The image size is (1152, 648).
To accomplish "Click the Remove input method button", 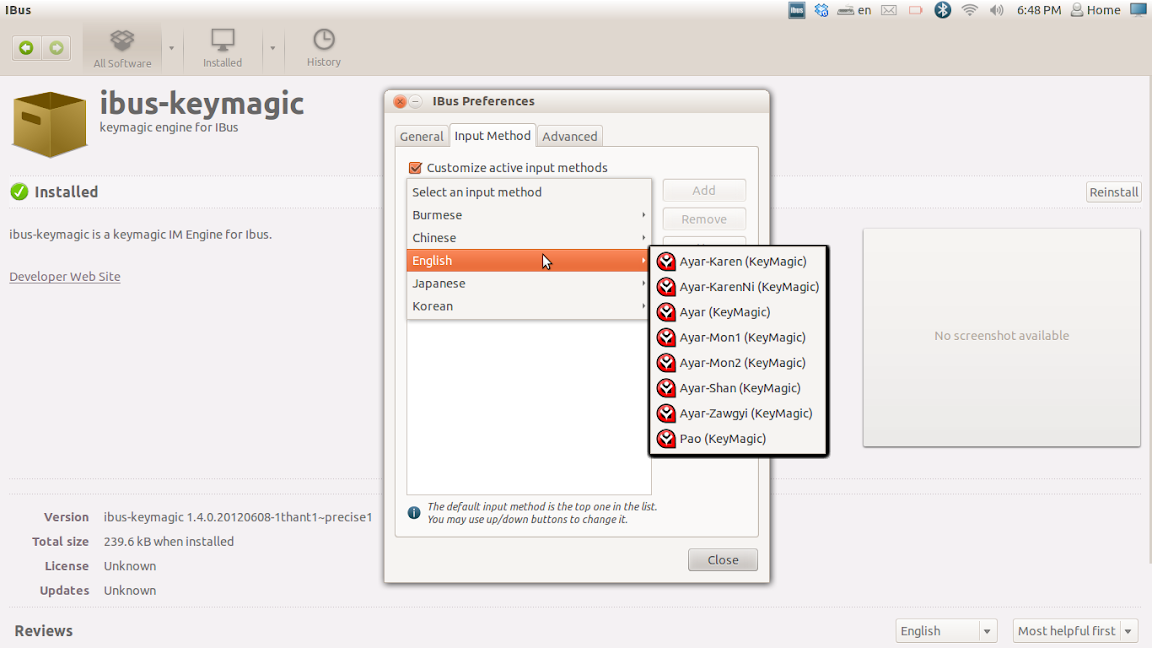I will click(x=704, y=219).
